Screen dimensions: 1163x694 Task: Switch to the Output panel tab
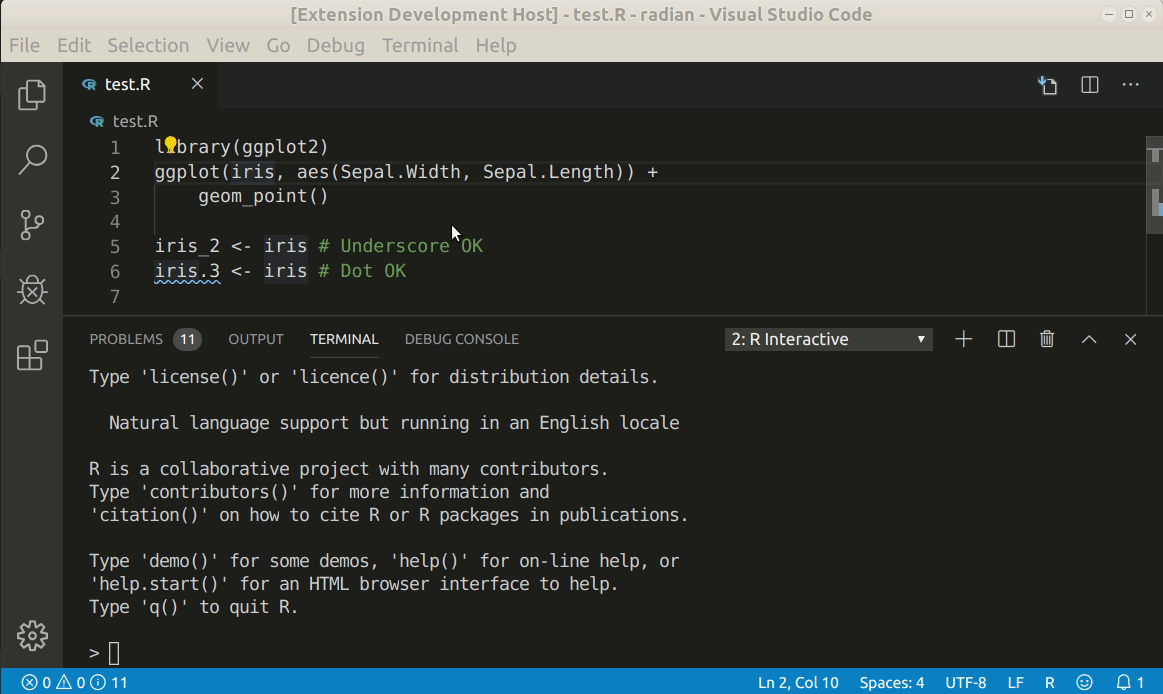(256, 339)
